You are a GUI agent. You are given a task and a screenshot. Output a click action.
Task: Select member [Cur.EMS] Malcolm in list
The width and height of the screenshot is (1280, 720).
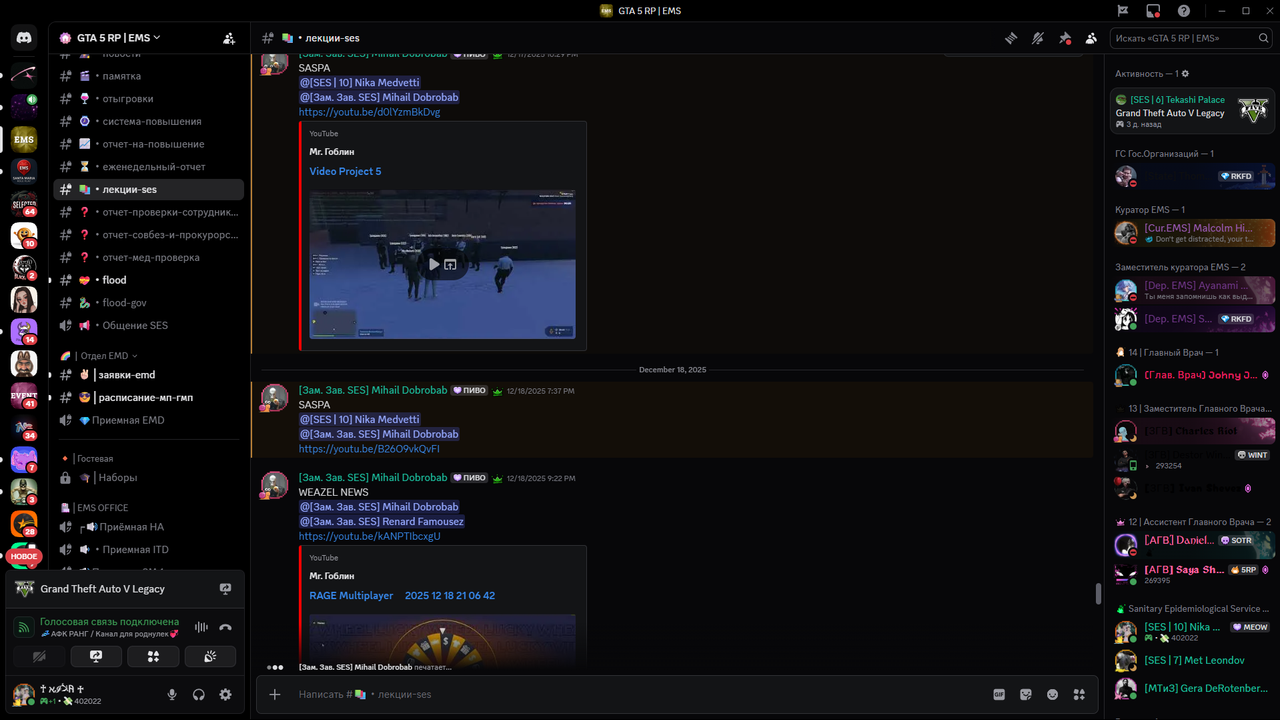pos(1194,233)
